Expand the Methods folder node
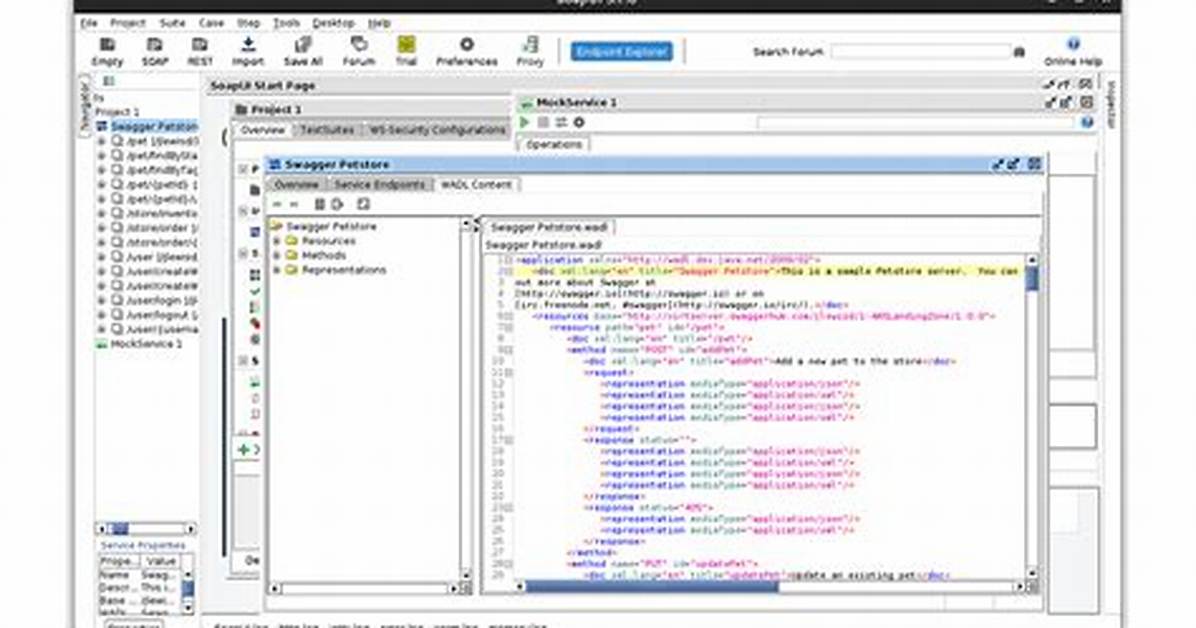 coord(277,256)
